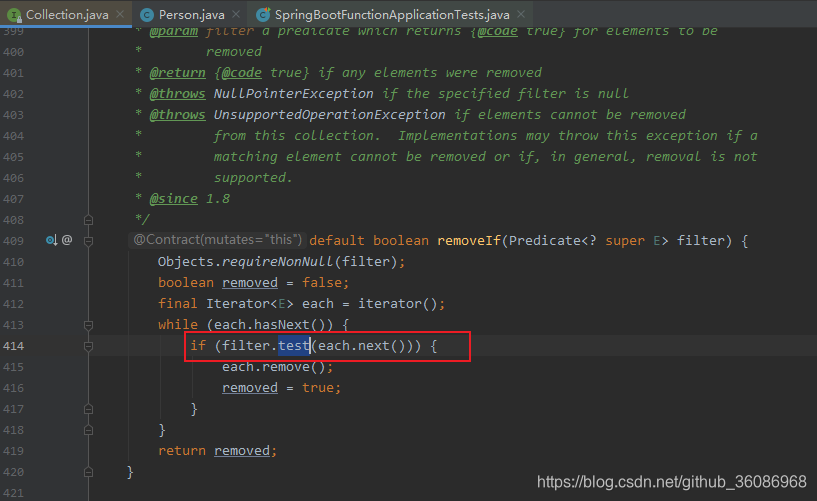
Task: Click 'removed = true;' on line 416
Action: (281, 387)
